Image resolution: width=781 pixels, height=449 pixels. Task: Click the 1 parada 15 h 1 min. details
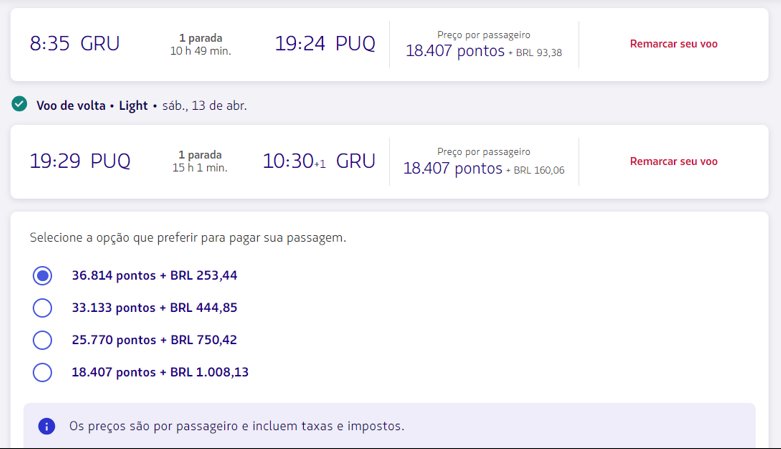tap(200, 161)
